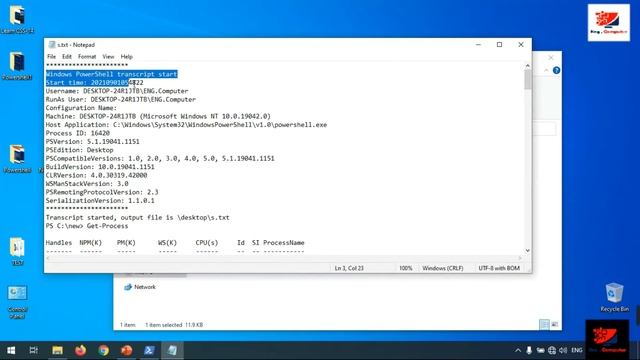Image resolution: width=640 pixels, height=360 pixels.
Task: Open the Help menu in Notepad
Action: pyautogui.click(x=127, y=57)
